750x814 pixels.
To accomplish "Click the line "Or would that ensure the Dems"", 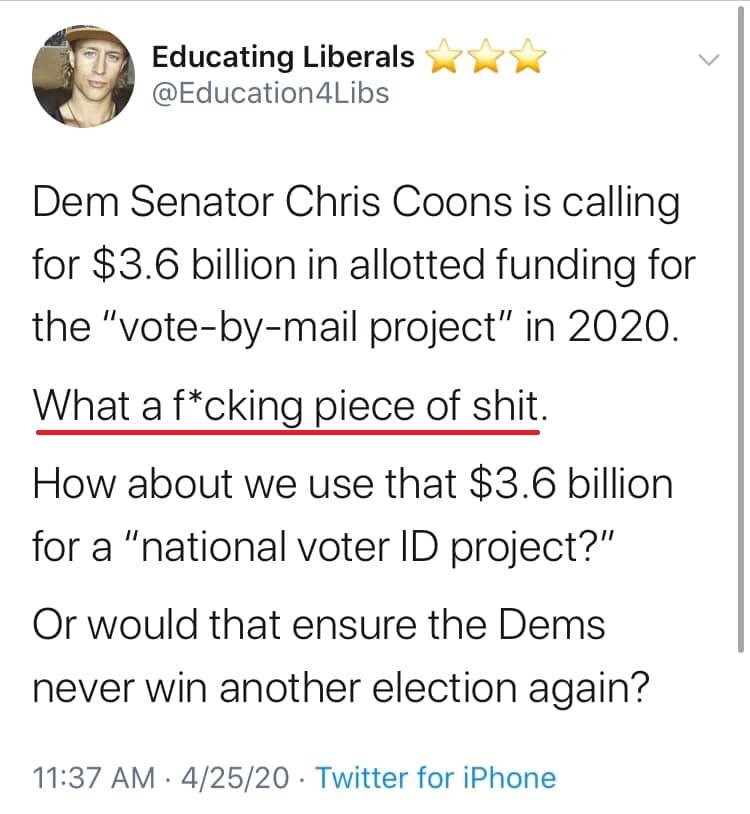I will (x=319, y=625).
